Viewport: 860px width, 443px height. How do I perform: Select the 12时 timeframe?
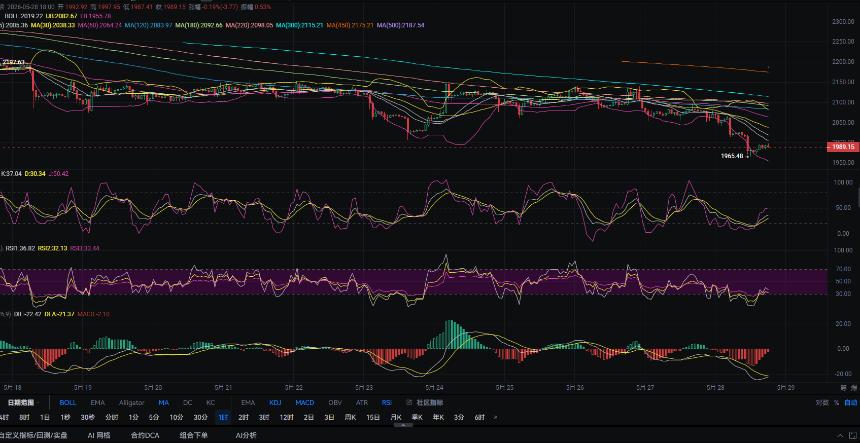(x=287, y=417)
